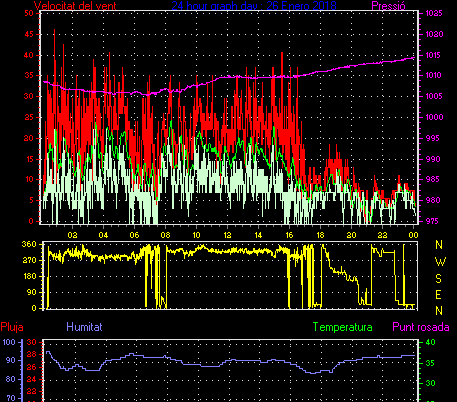
Task: Click the 06 hour tick on time axis
Action: click(x=134, y=235)
